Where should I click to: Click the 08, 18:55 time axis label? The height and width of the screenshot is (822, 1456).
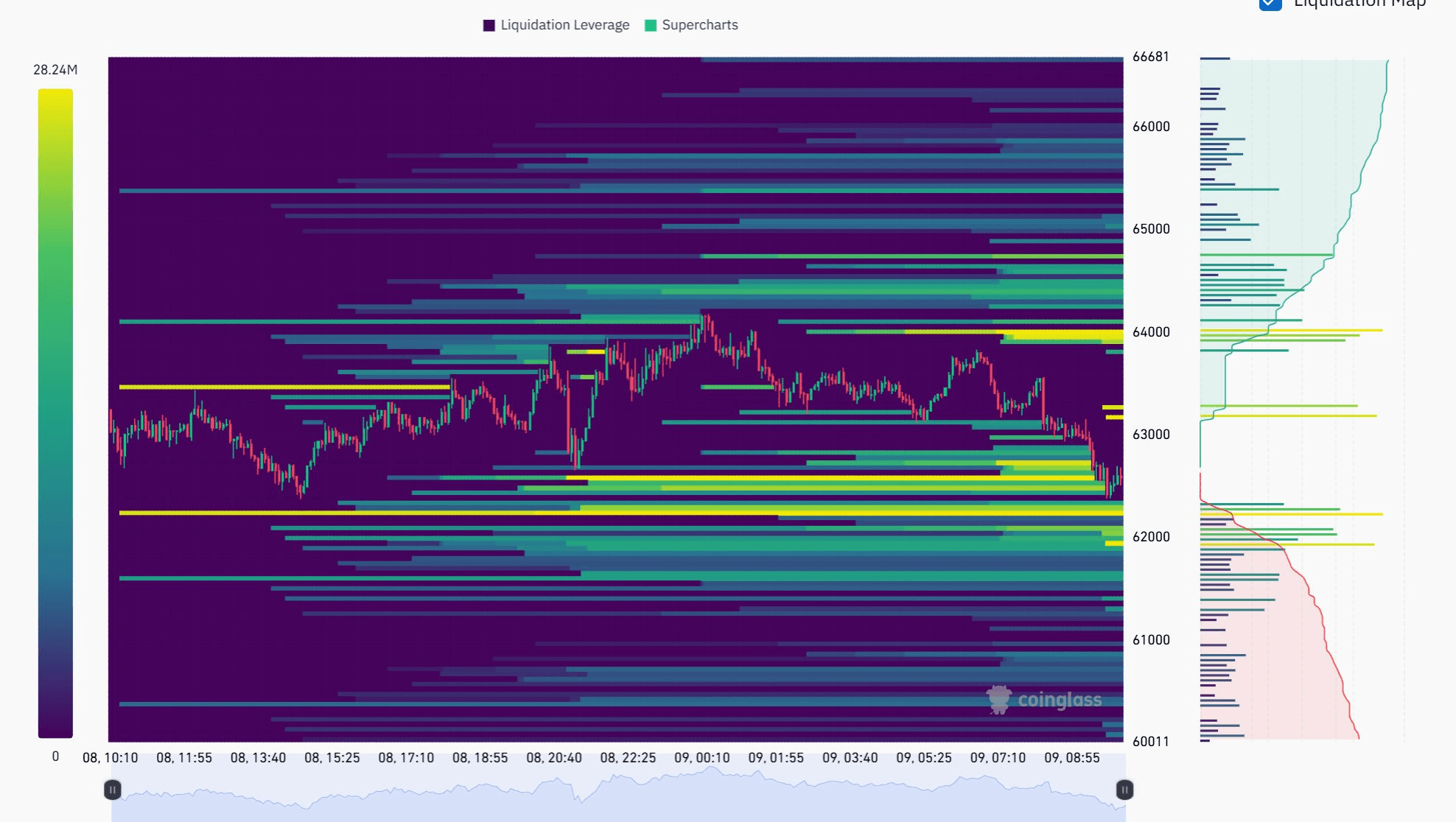coord(480,758)
